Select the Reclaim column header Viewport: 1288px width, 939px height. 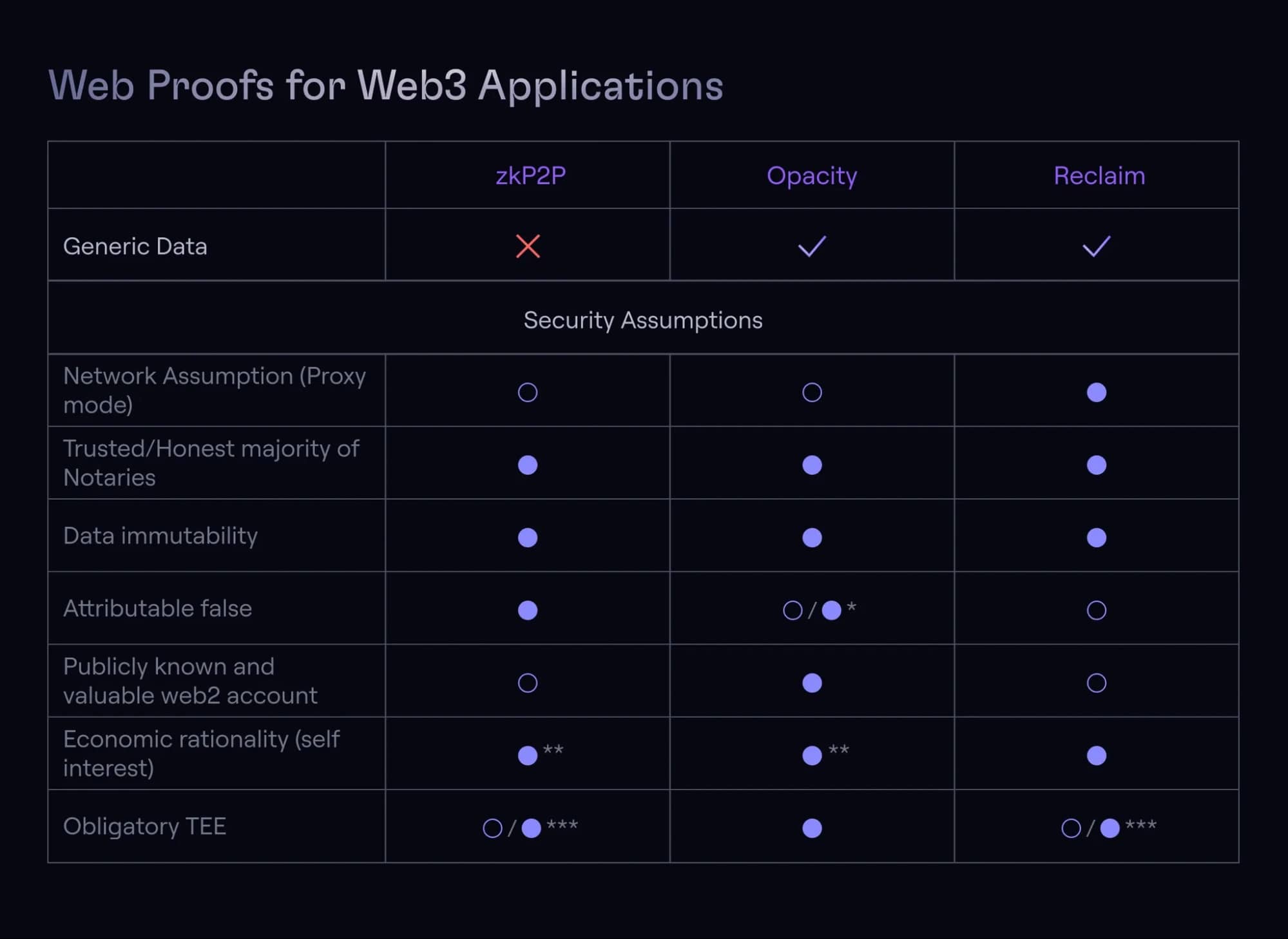[x=1099, y=175]
